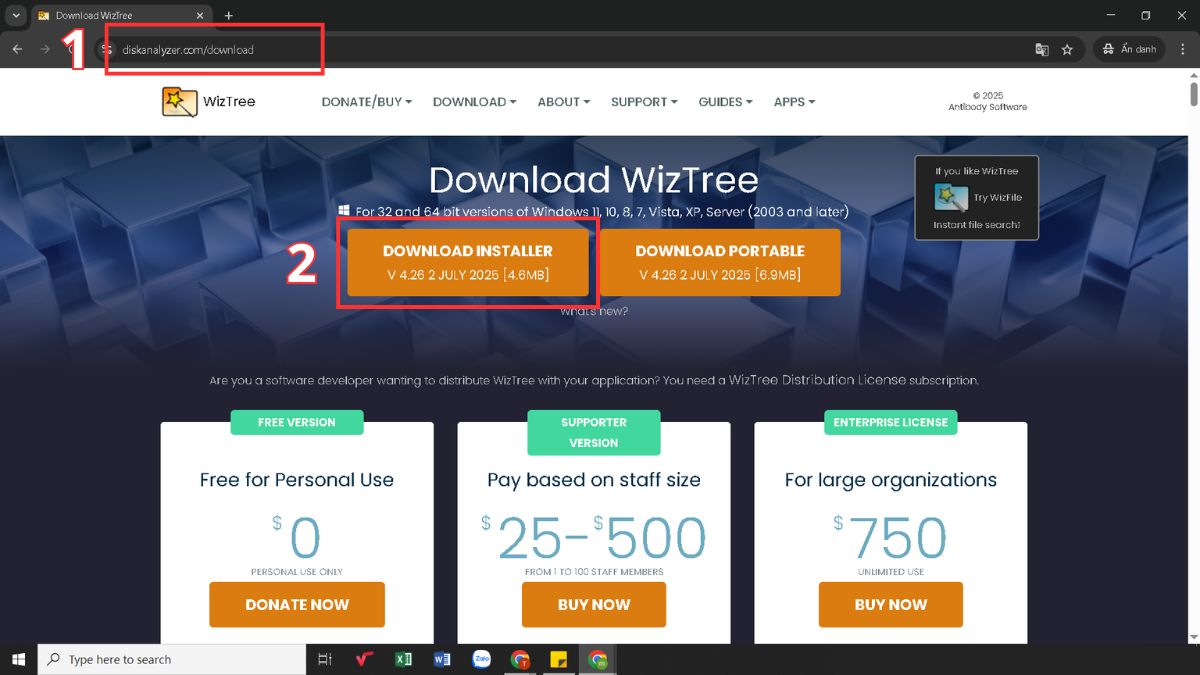This screenshot has width=1200, height=675.
Task: Open Zalo from the taskbar
Action: [x=481, y=659]
